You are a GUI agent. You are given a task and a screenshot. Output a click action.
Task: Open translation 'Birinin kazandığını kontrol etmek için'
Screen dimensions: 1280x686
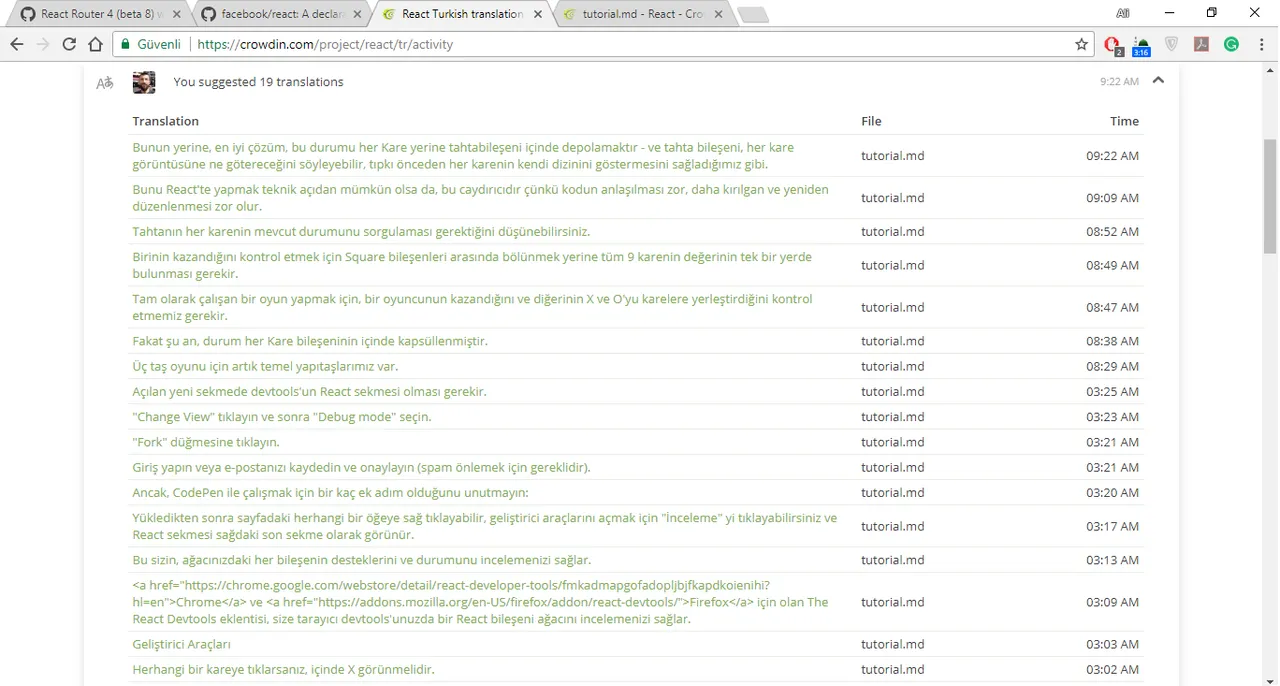(472, 265)
